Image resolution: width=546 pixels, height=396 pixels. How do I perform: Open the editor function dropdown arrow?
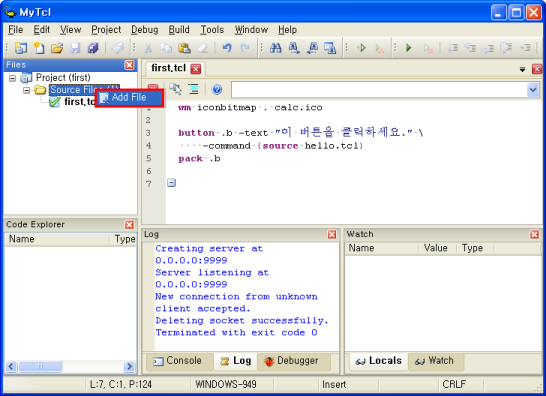(x=533, y=90)
